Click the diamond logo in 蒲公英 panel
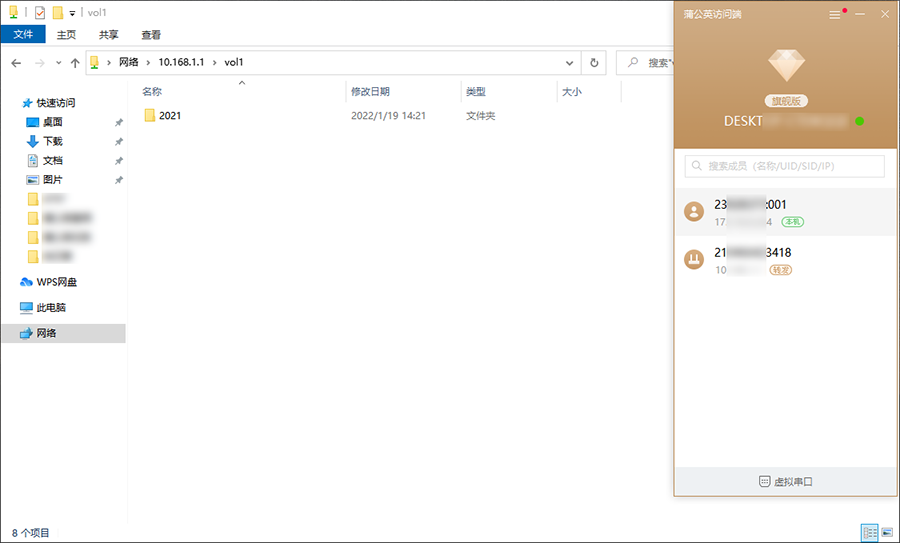900x543 pixels. (x=787, y=66)
